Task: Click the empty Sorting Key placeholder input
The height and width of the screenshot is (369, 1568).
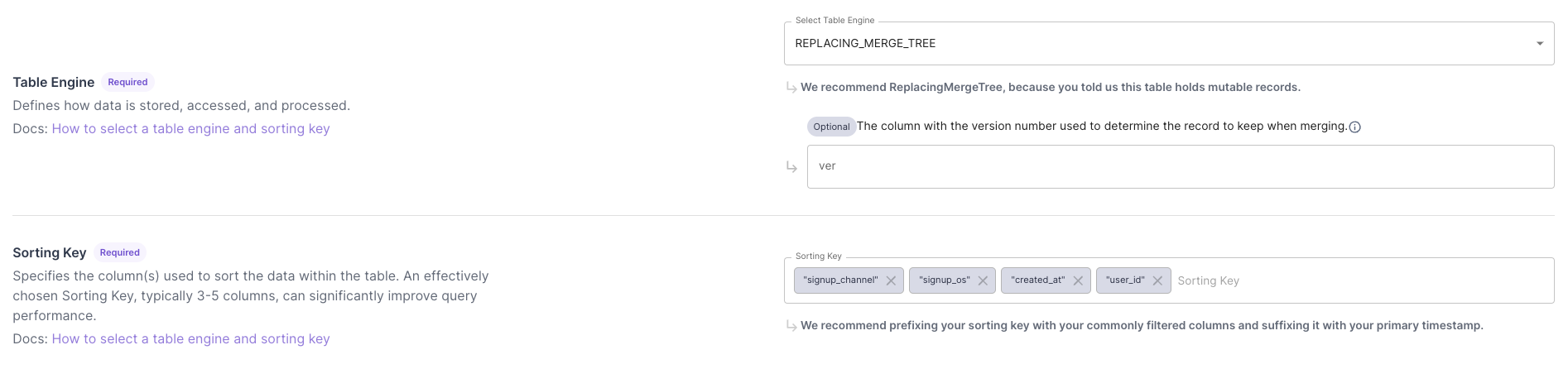Action: click(1358, 280)
